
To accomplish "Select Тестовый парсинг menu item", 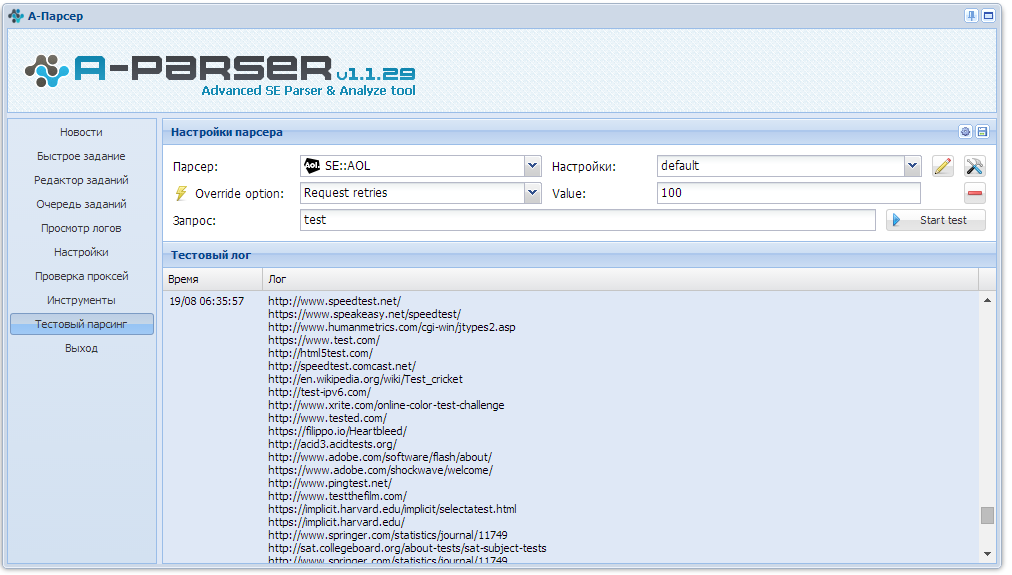I will (x=81, y=324).
